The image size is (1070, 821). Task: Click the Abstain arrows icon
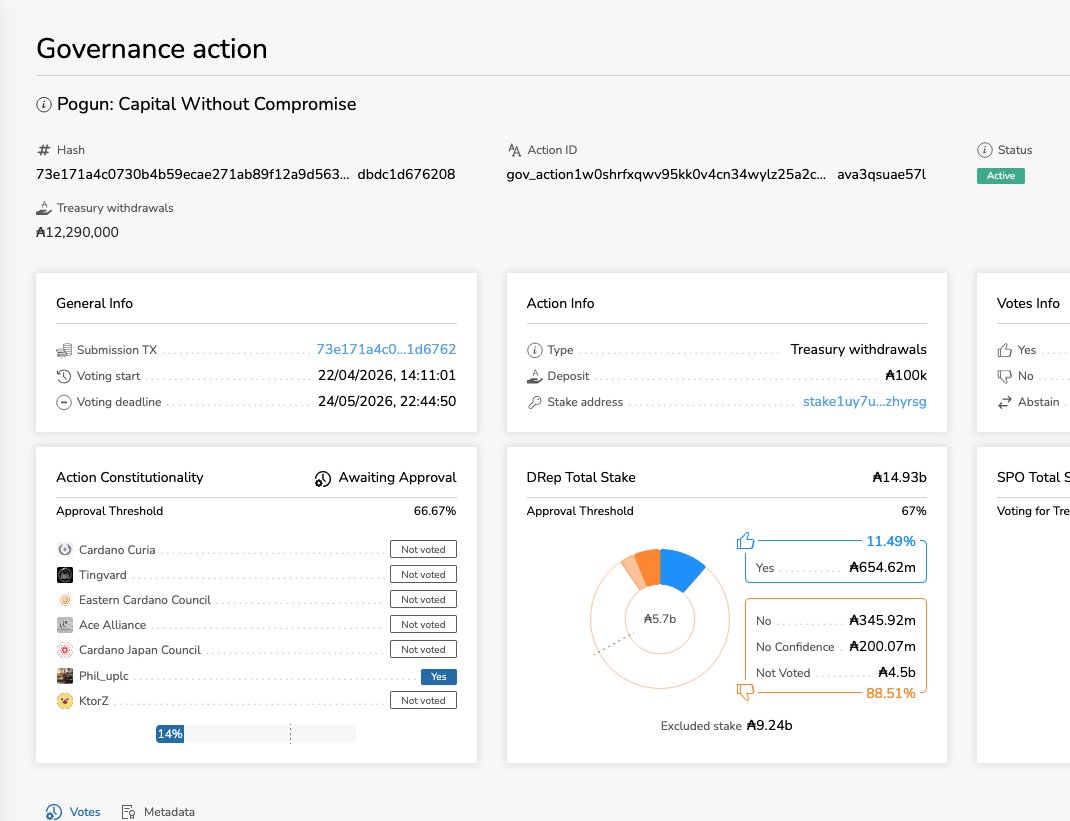pyautogui.click(x=1004, y=402)
